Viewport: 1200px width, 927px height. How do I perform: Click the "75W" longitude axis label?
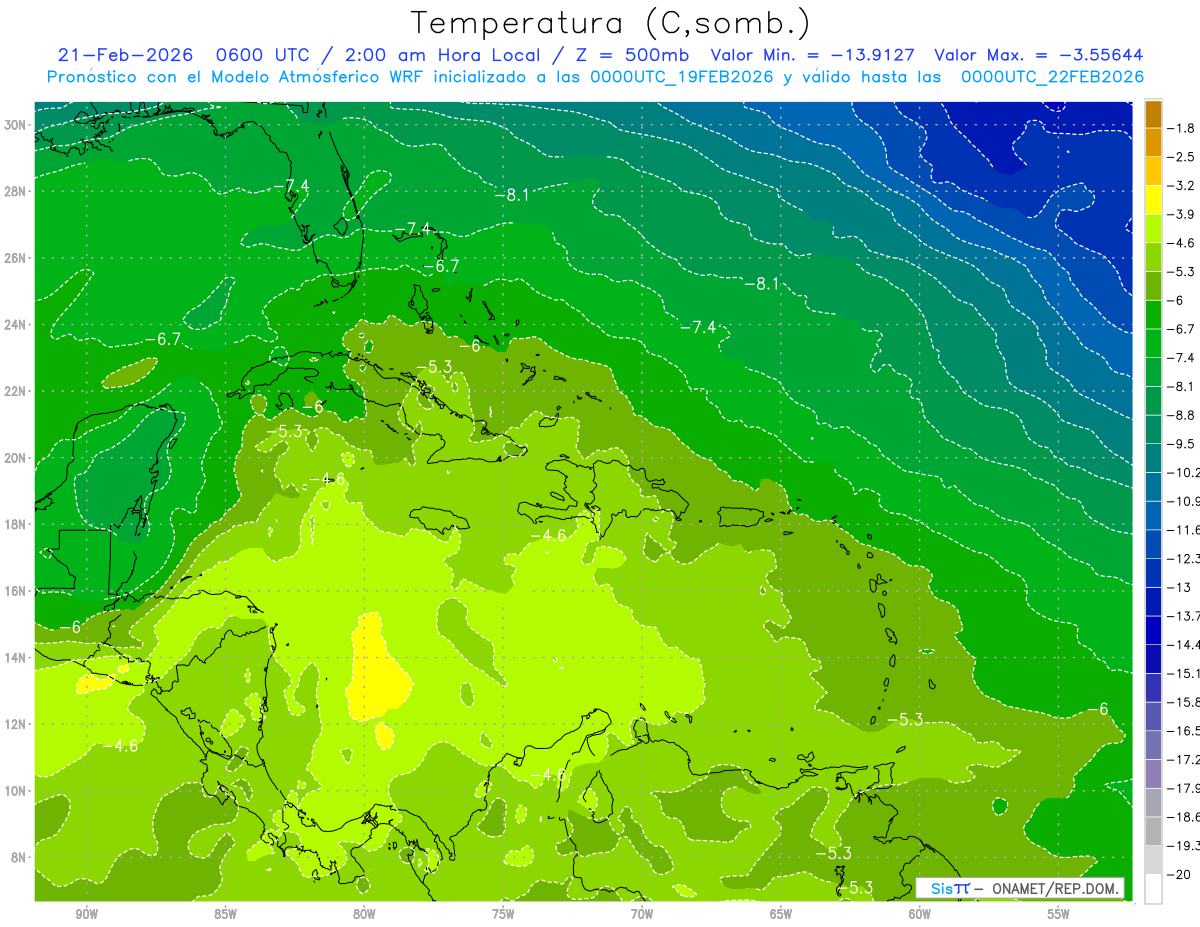click(503, 914)
